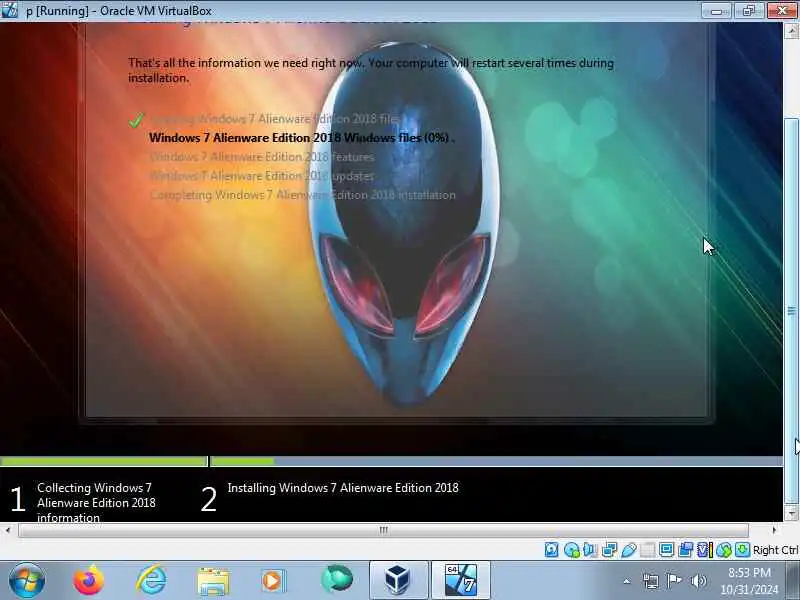800x600 pixels.
Task: Click the display settings indicator
Action: 666,549
